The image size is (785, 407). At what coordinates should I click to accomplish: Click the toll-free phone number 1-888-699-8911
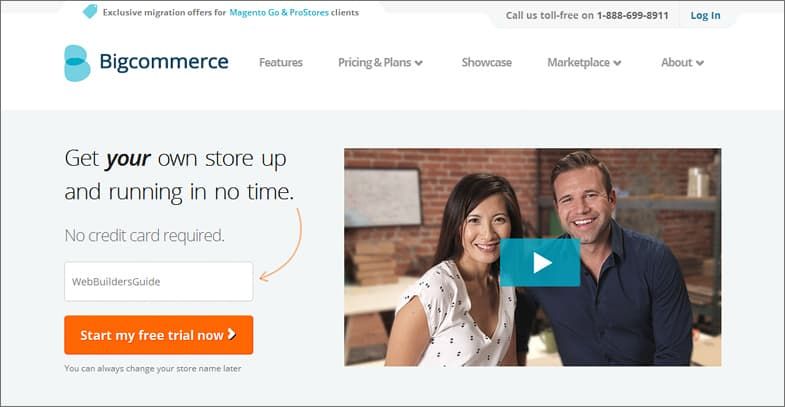632,16
